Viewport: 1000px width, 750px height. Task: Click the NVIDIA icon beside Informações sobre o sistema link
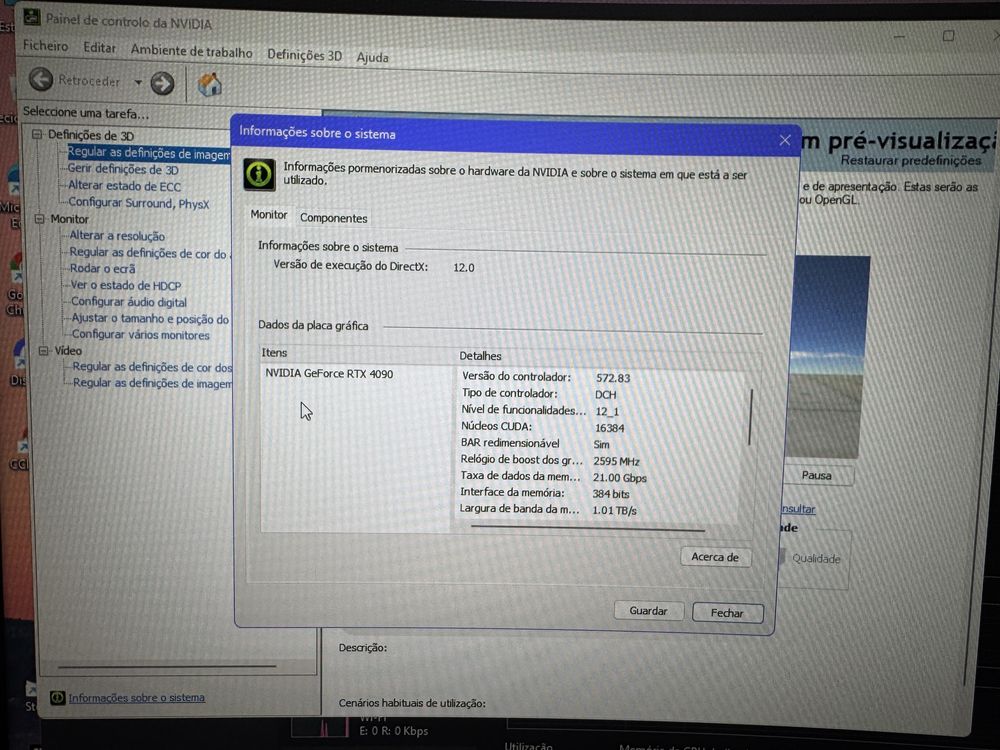click(57, 697)
